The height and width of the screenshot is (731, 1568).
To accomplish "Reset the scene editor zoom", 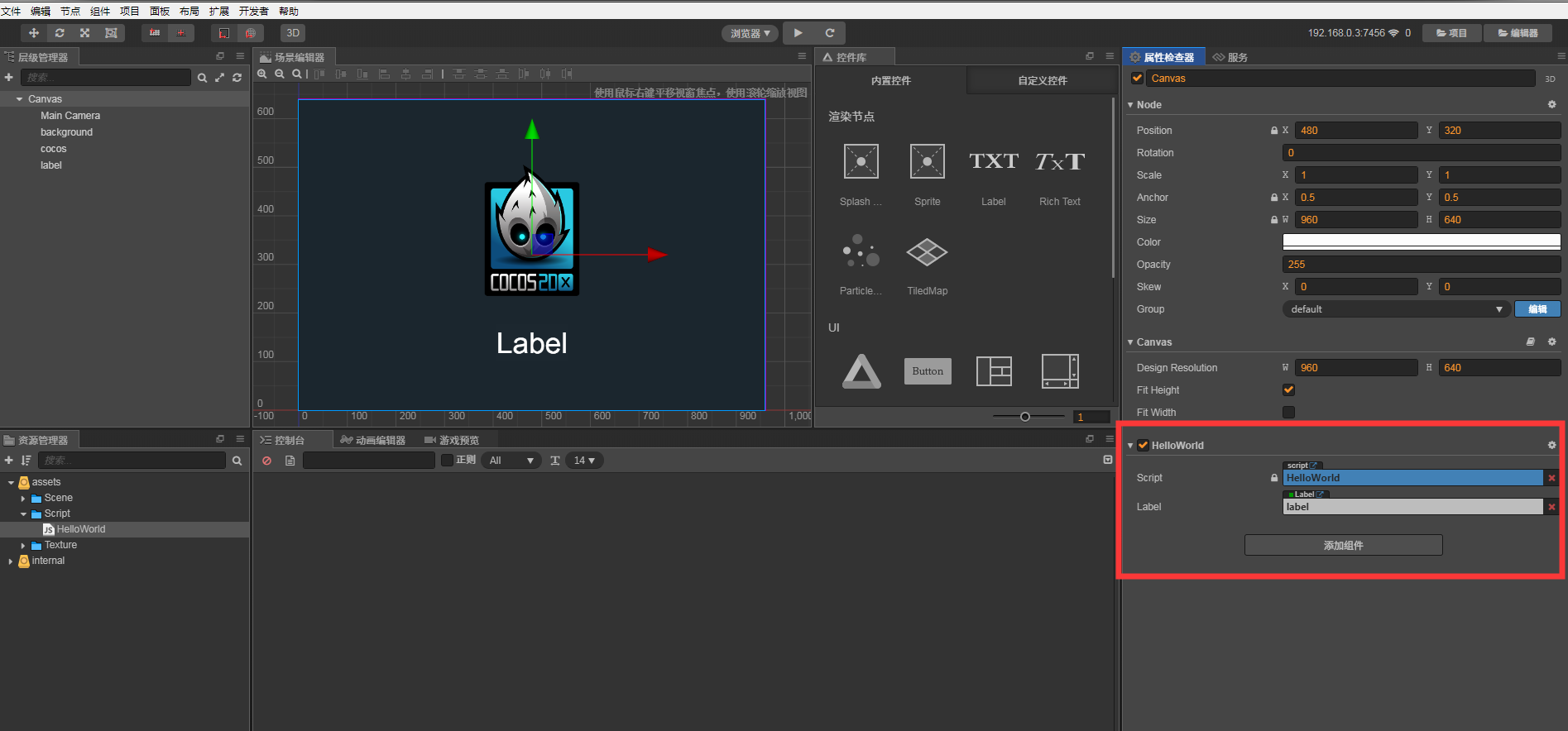I will click(296, 74).
